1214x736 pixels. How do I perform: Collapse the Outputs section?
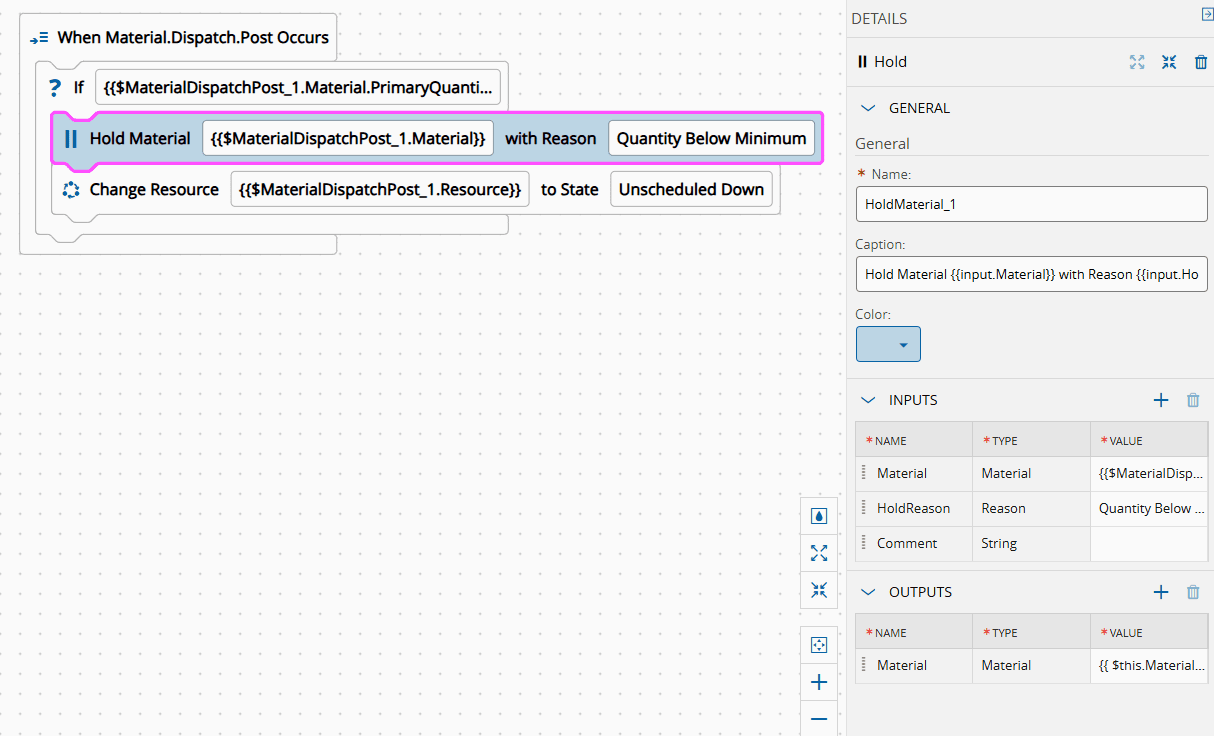click(868, 592)
